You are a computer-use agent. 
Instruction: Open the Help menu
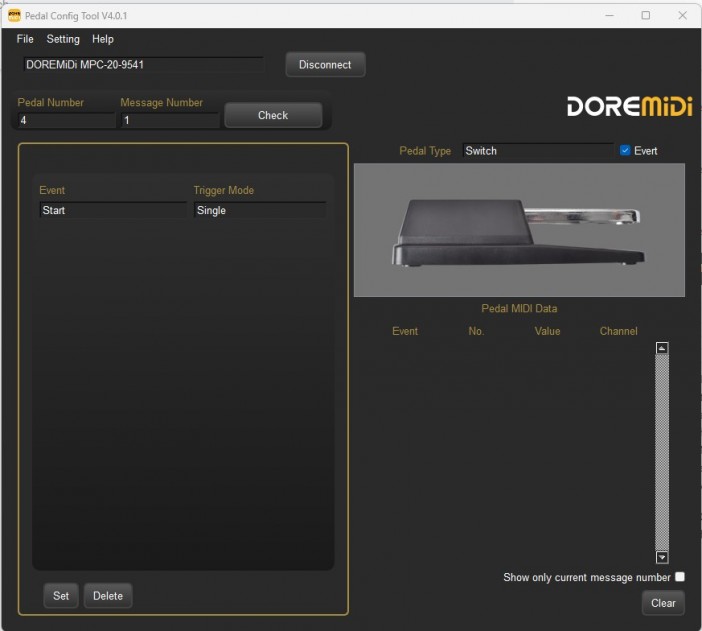click(103, 39)
